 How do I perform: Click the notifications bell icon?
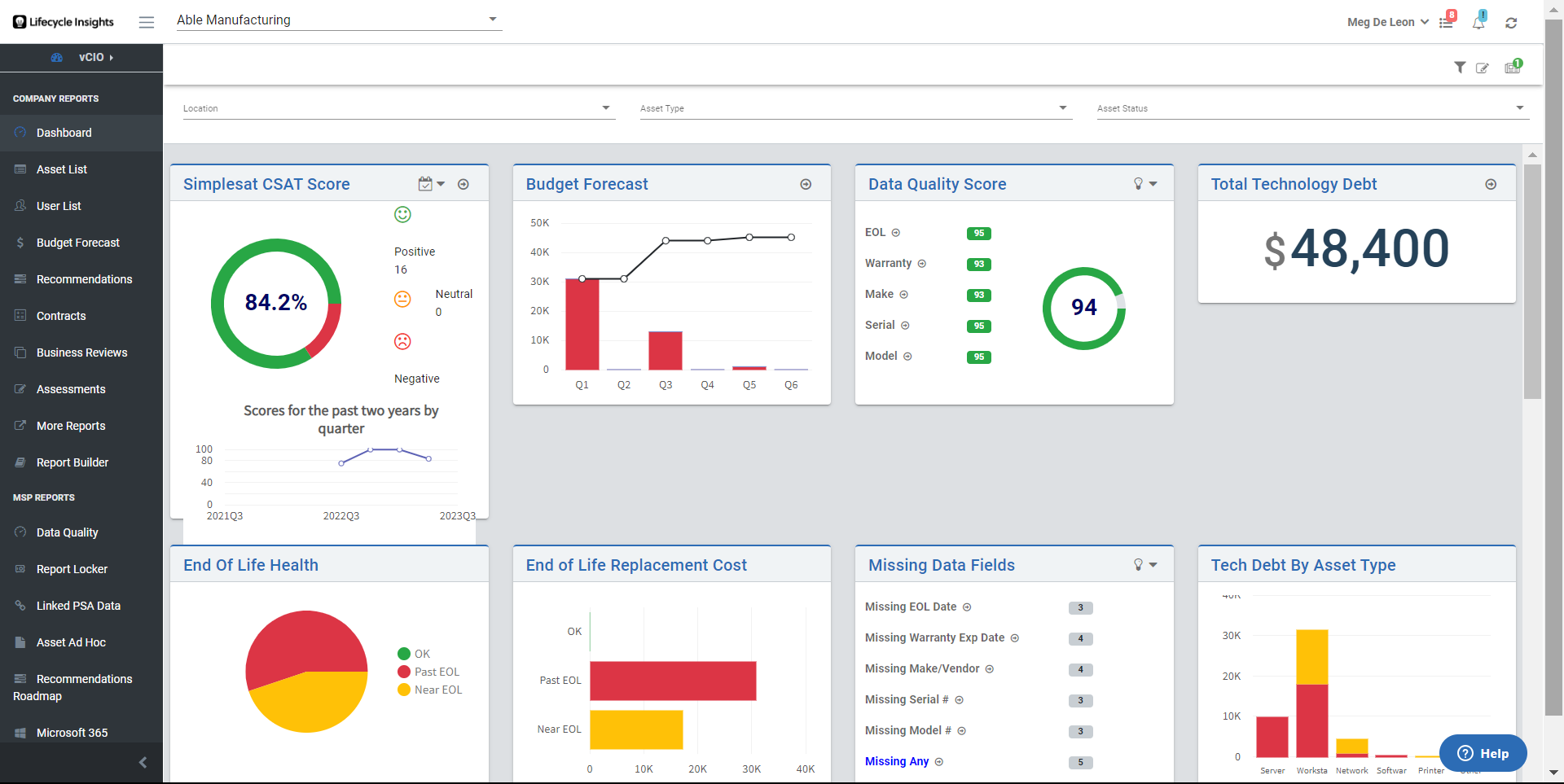pos(1478,23)
